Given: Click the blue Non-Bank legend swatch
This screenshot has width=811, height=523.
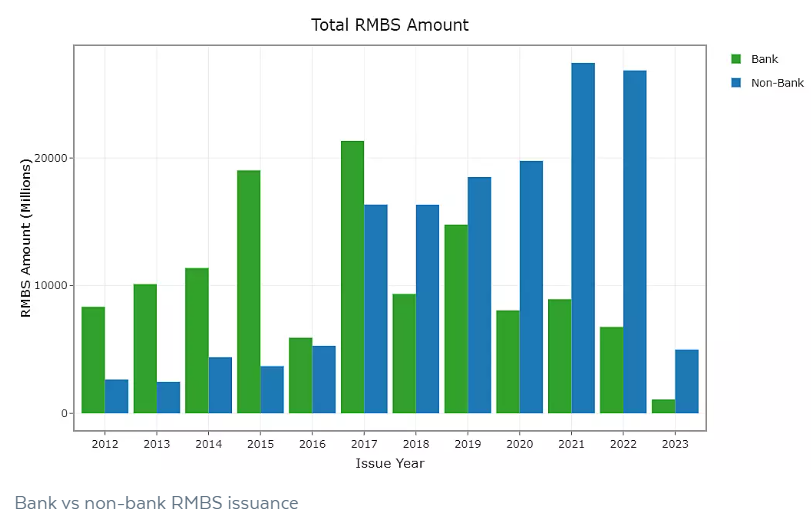Looking at the screenshot, I should pyautogui.click(x=737, y=82).
